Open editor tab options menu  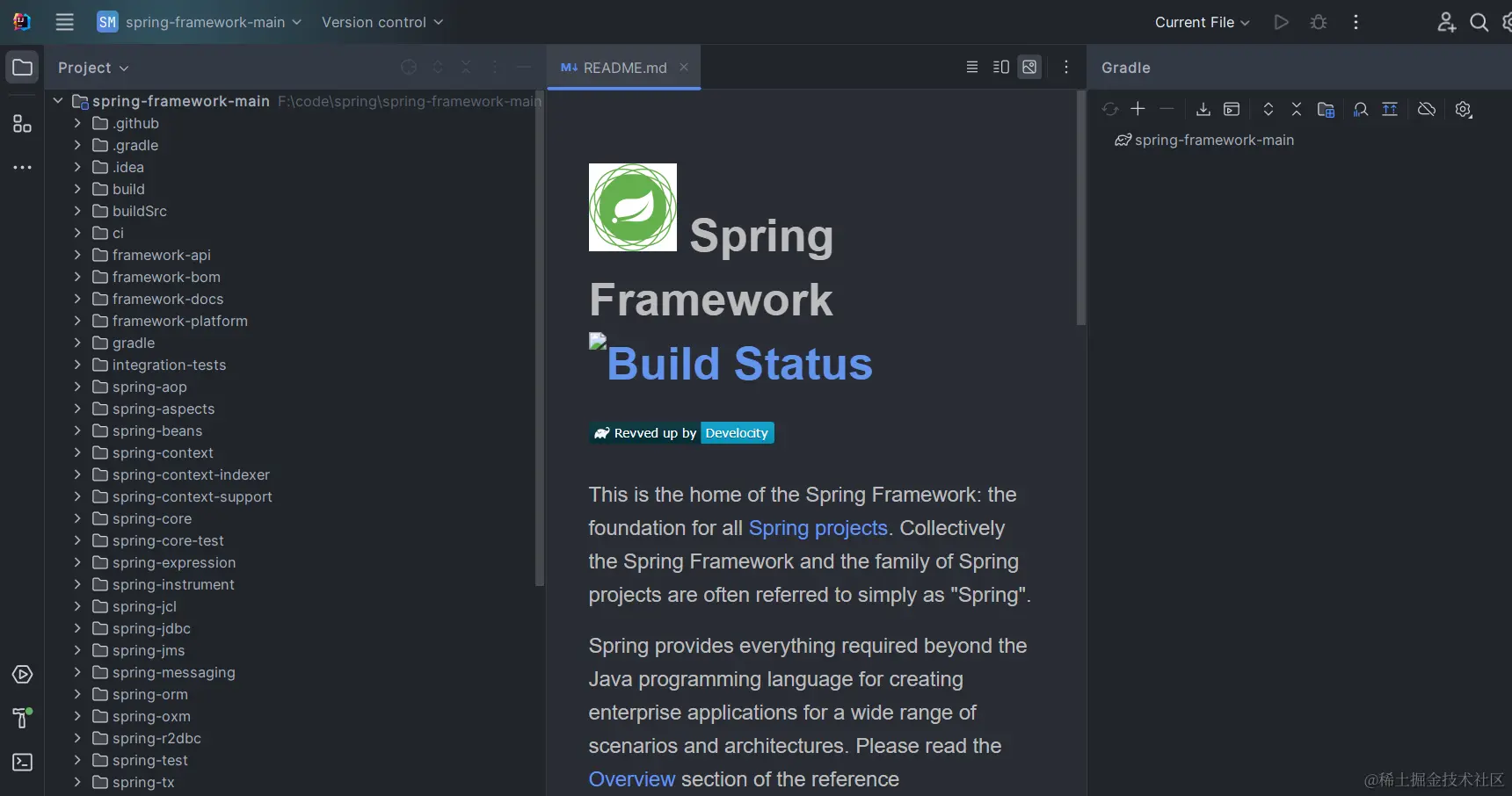[1066, 68]
